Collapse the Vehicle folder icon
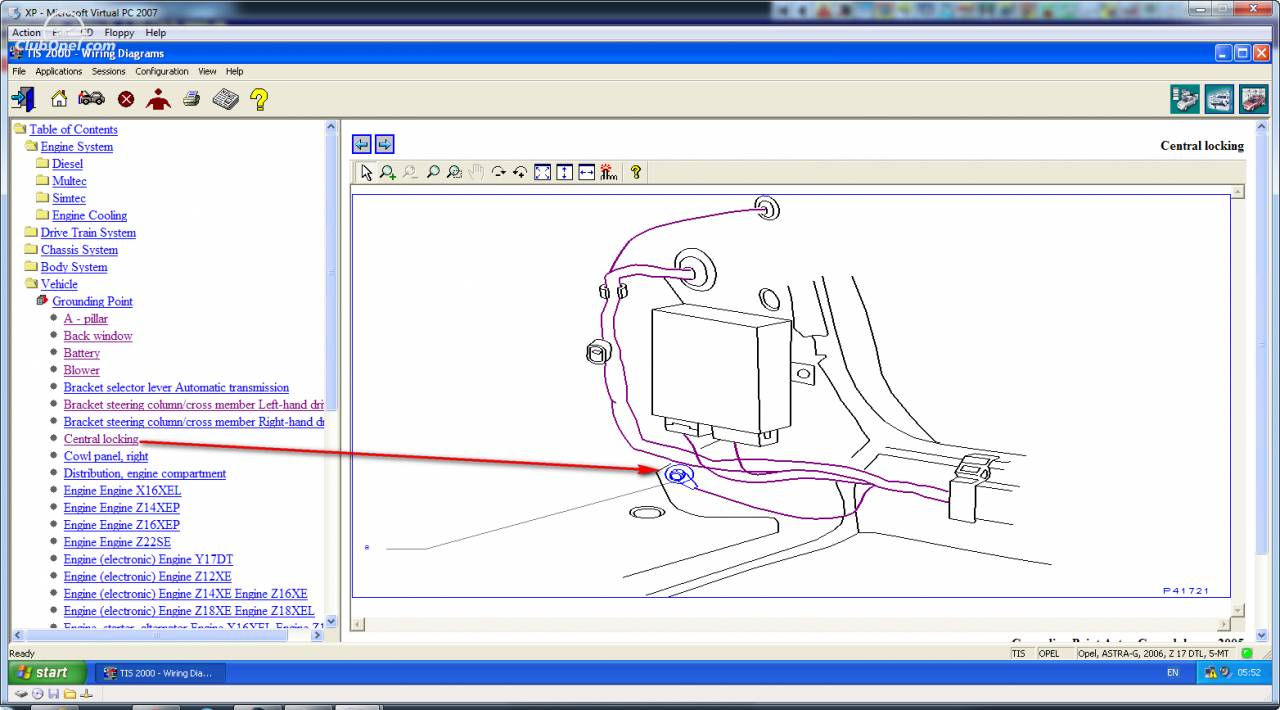This screenshot has height=710, width=1280. pyautogui.click(x=31, y=284)
